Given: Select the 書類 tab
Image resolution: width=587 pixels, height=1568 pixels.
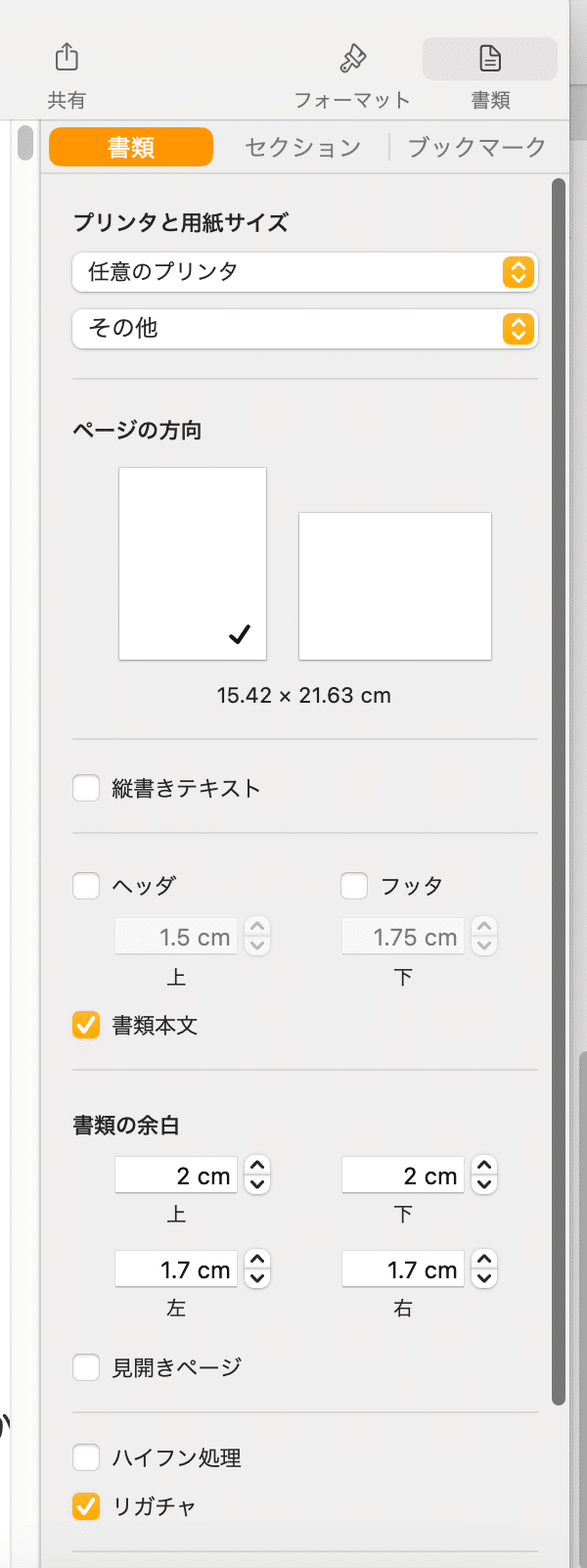Looking at the screenshot, I should (131, 148).
